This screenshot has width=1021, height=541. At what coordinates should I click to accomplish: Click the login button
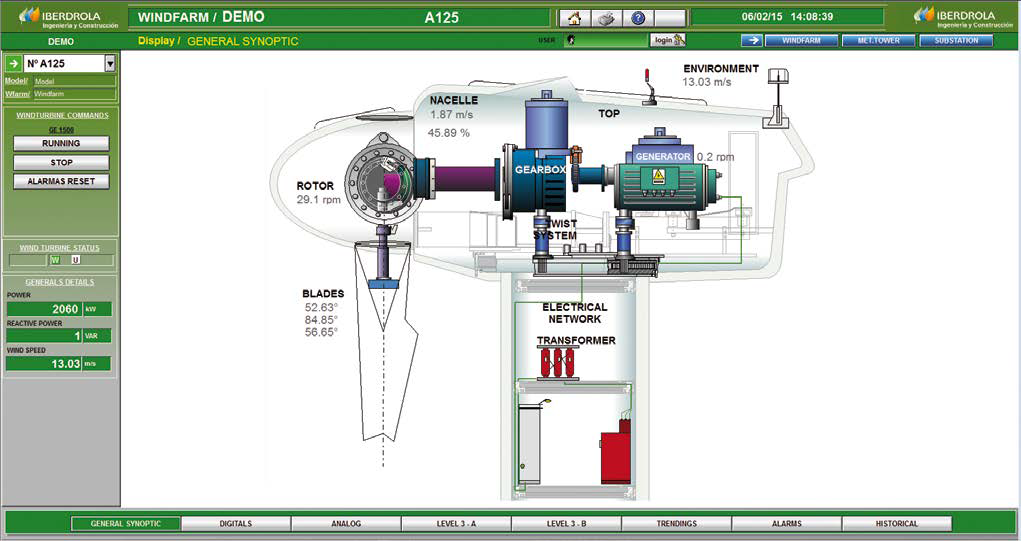[x=667, y=40]
